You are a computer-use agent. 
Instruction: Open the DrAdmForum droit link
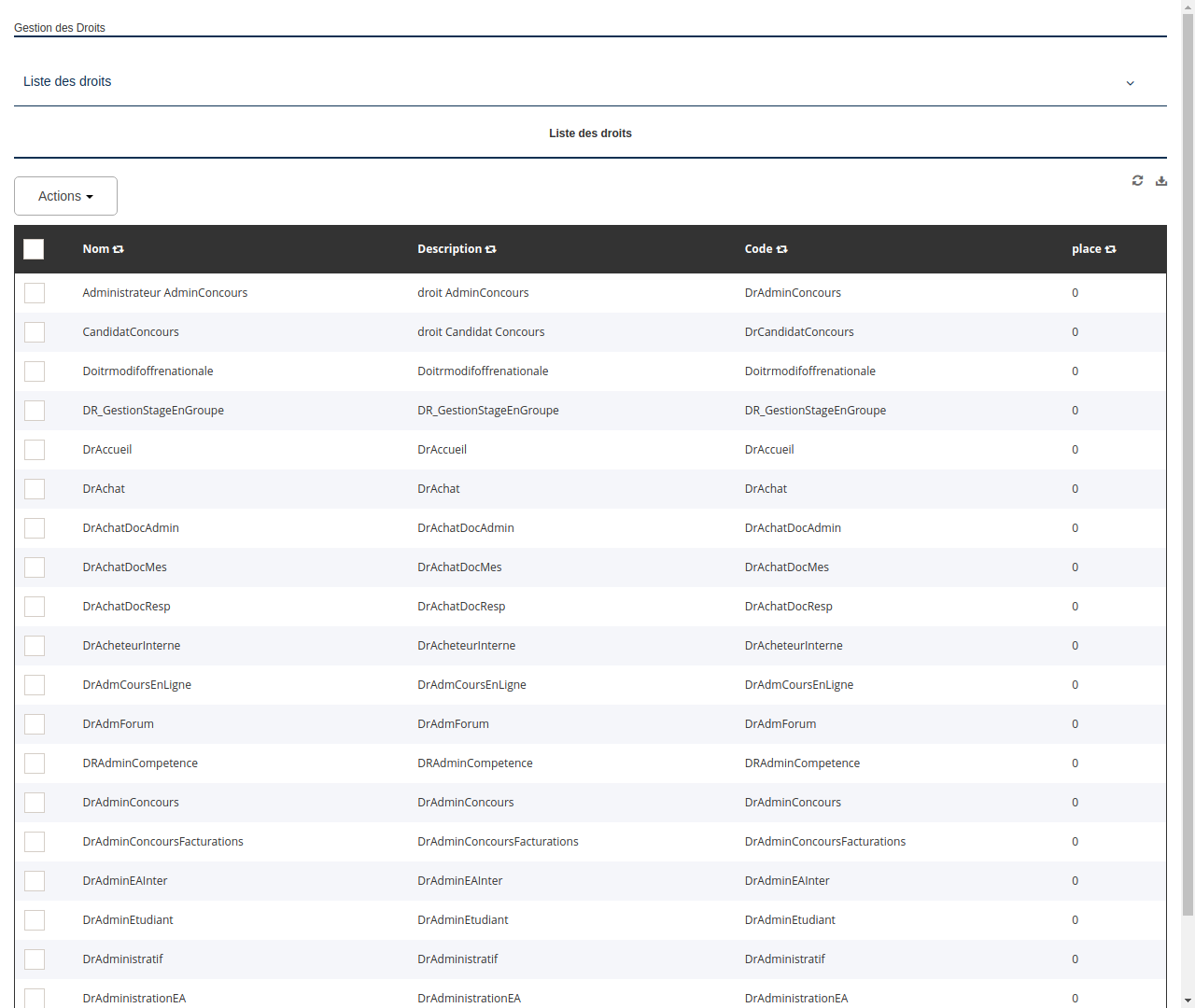pos(118,723)
